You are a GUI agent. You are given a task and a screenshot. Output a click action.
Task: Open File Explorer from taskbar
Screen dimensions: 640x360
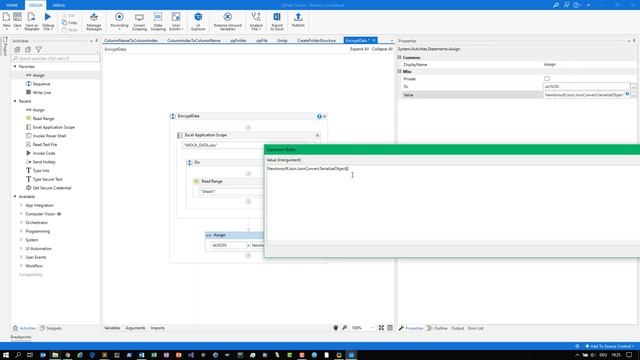pyautogui.click(x=55, y=355)
